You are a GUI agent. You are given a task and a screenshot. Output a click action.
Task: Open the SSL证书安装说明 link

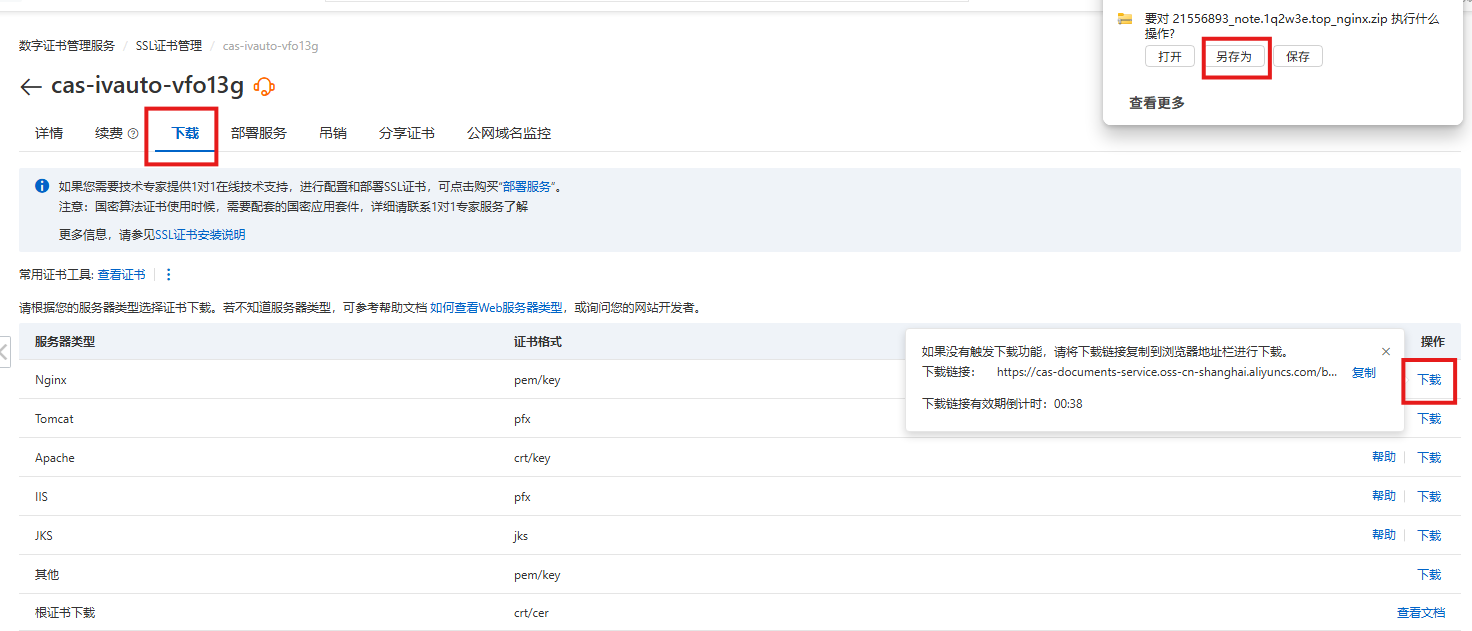click(200, 235)
